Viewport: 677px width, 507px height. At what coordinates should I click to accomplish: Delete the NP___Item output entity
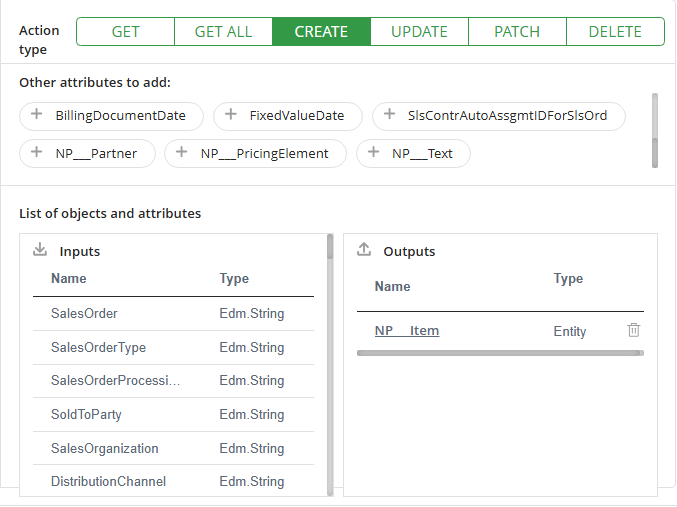pos(633,330)
